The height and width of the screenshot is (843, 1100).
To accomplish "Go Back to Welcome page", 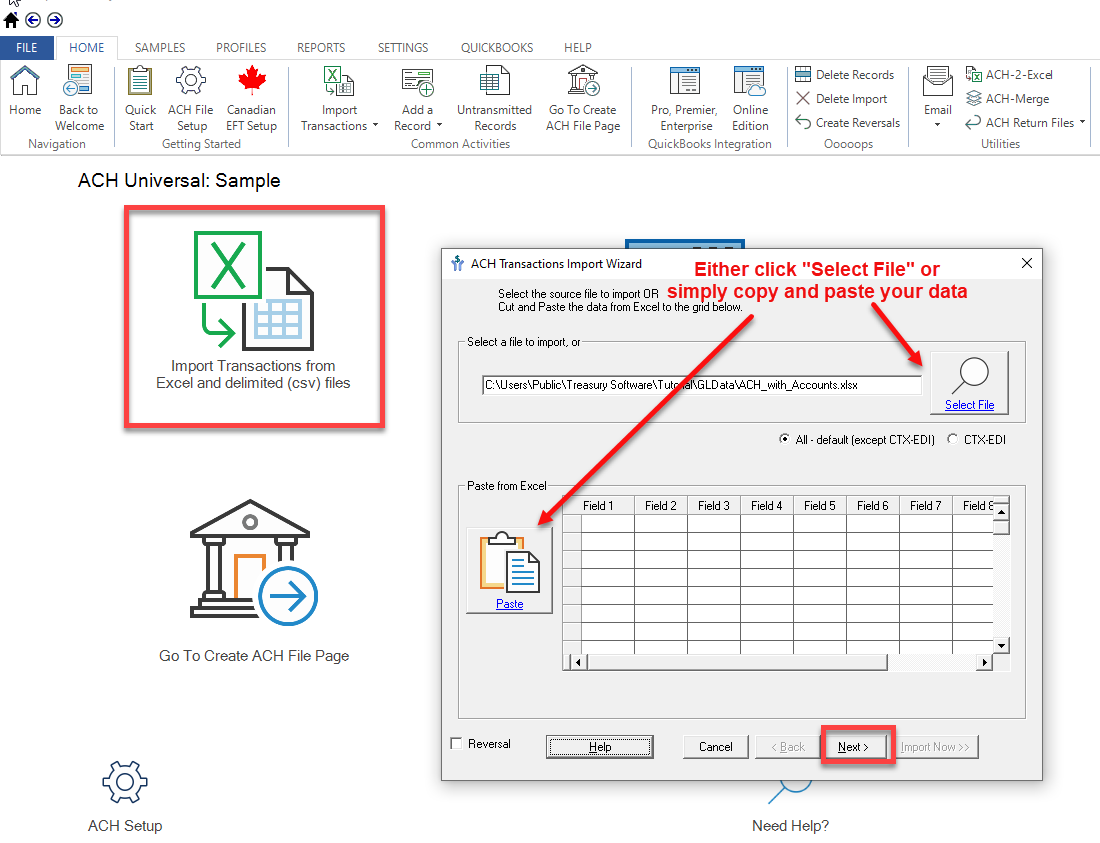I will [79, 98].
